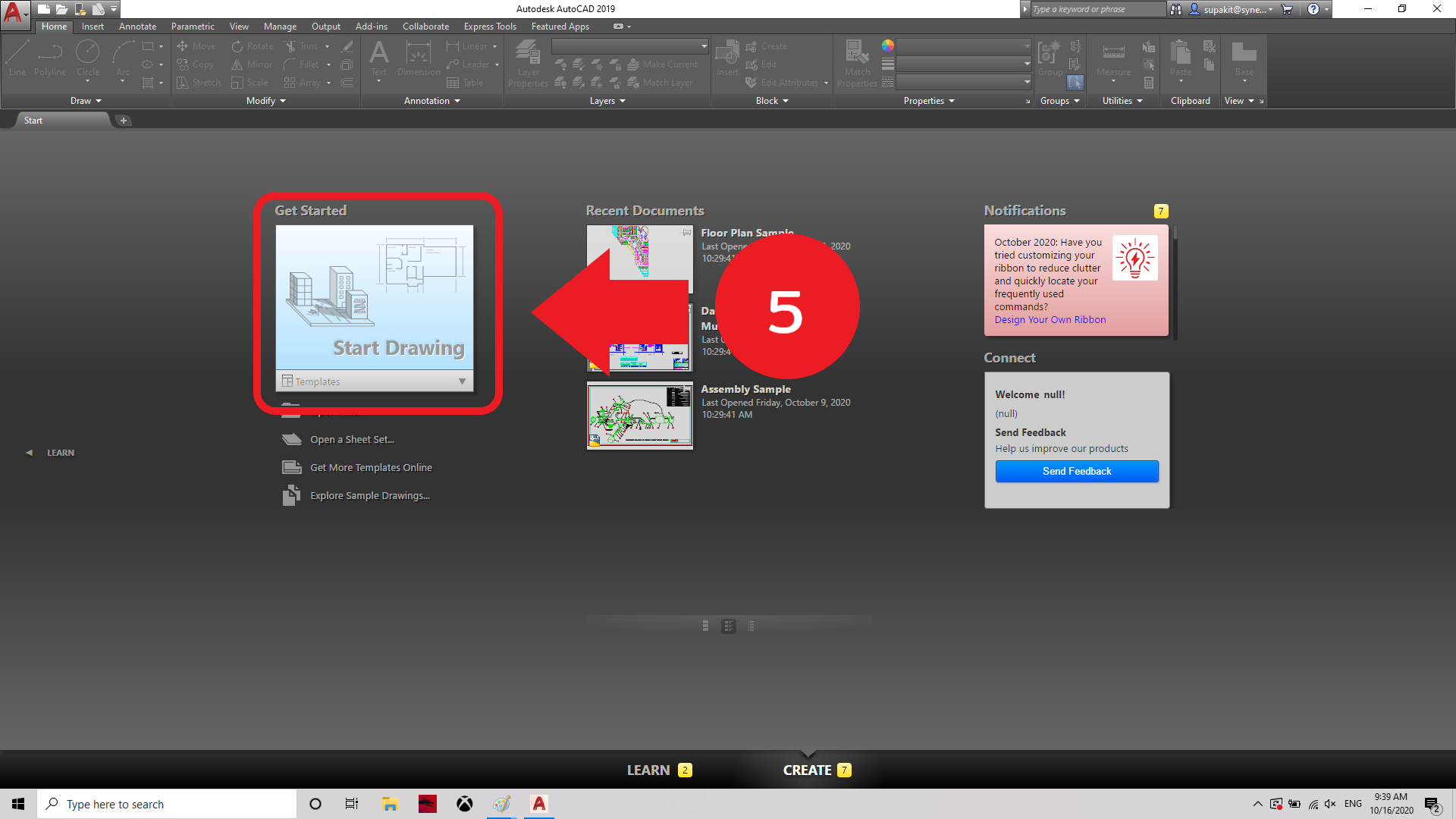
Task: Click the Open folder icon in quick access toolbar
Action: [x=62, y=9]
